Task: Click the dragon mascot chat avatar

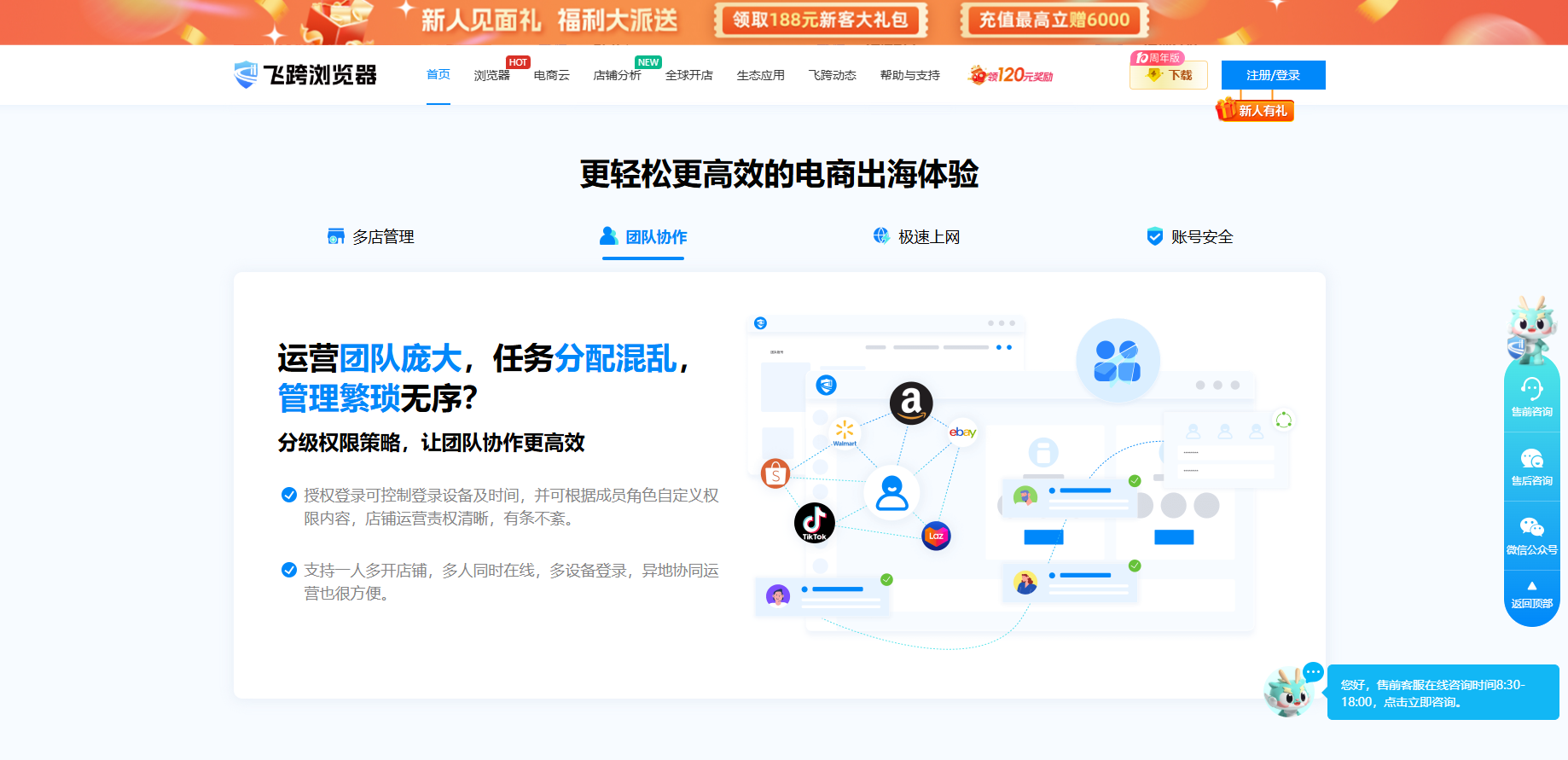Action: tap(1289, 692)
